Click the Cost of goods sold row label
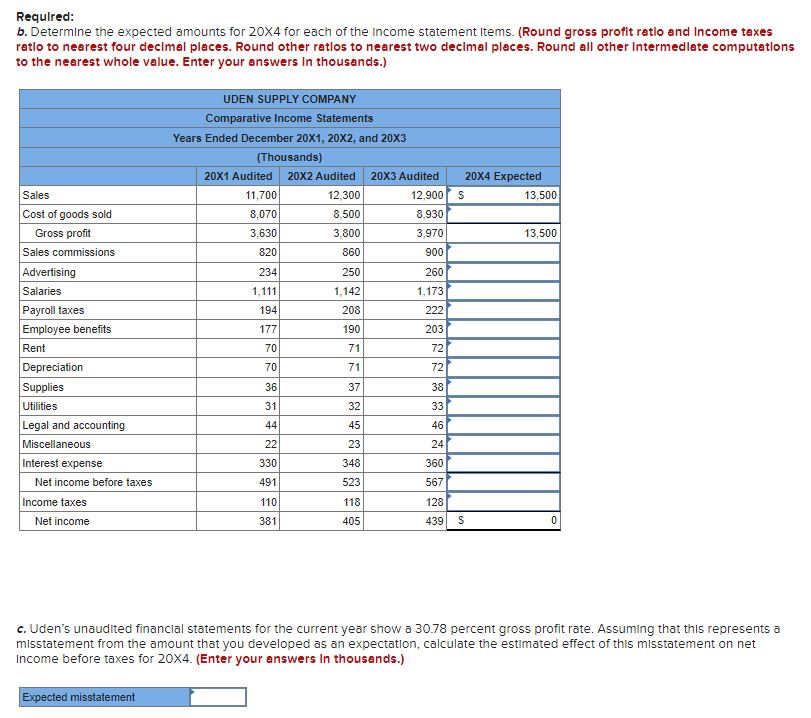Image resolution: width=811 pixels, height=718 pixels. click(67, 215)
